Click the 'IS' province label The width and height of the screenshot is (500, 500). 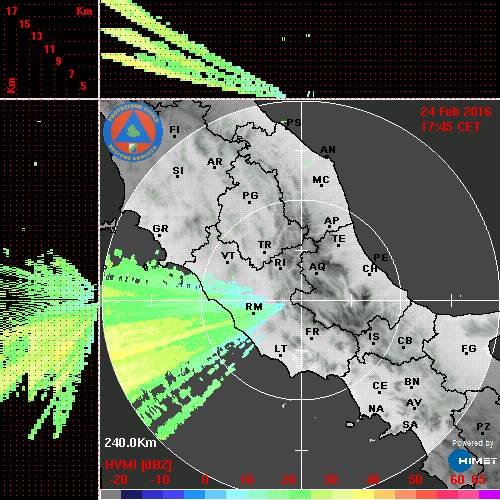374,337
